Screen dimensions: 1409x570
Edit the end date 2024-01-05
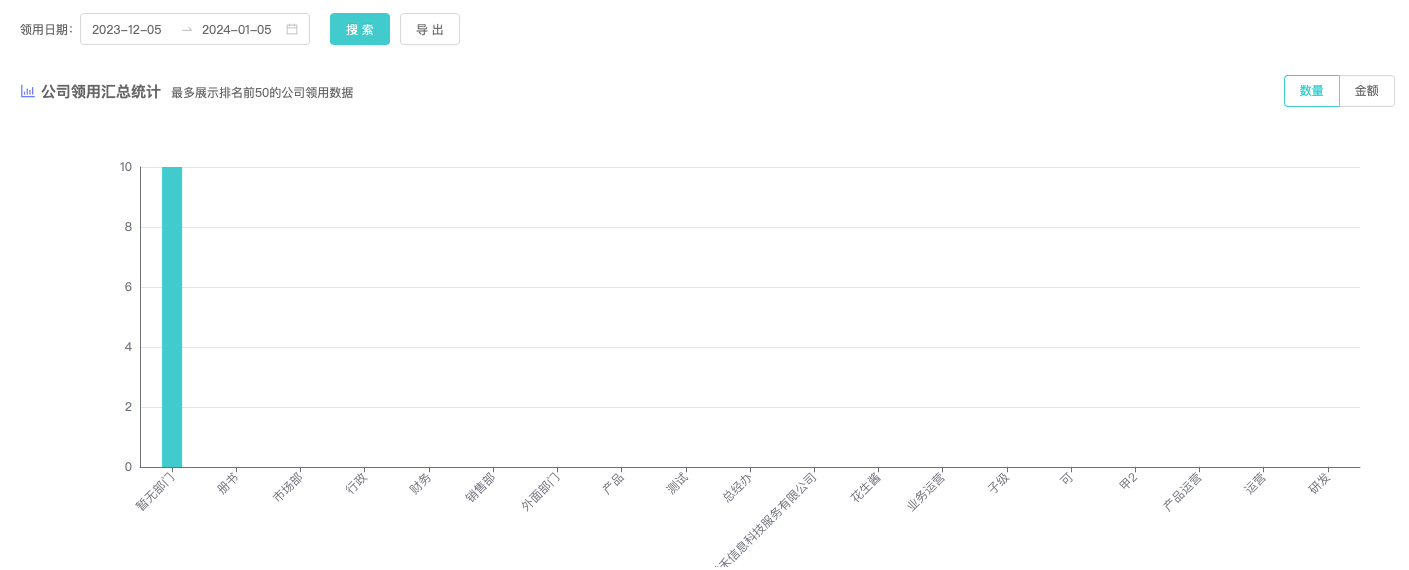237,30
